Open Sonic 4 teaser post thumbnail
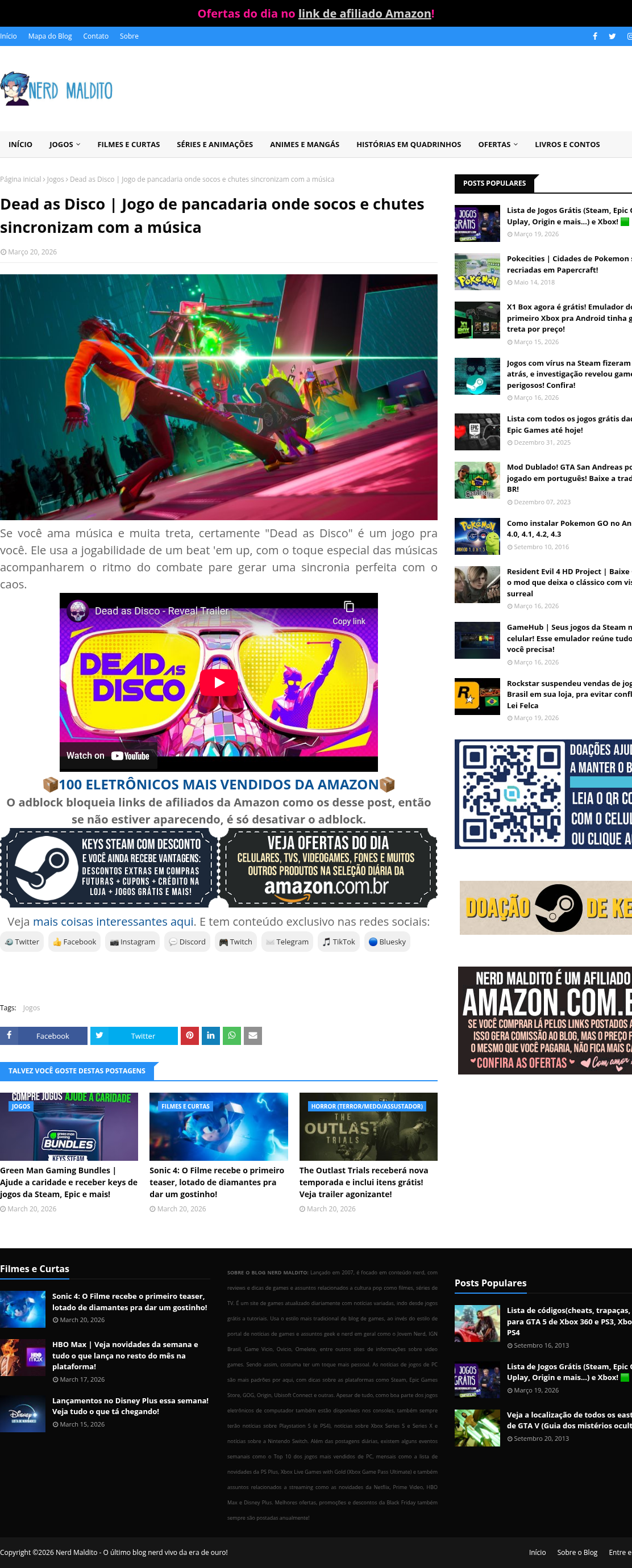 click(219, 1127)
